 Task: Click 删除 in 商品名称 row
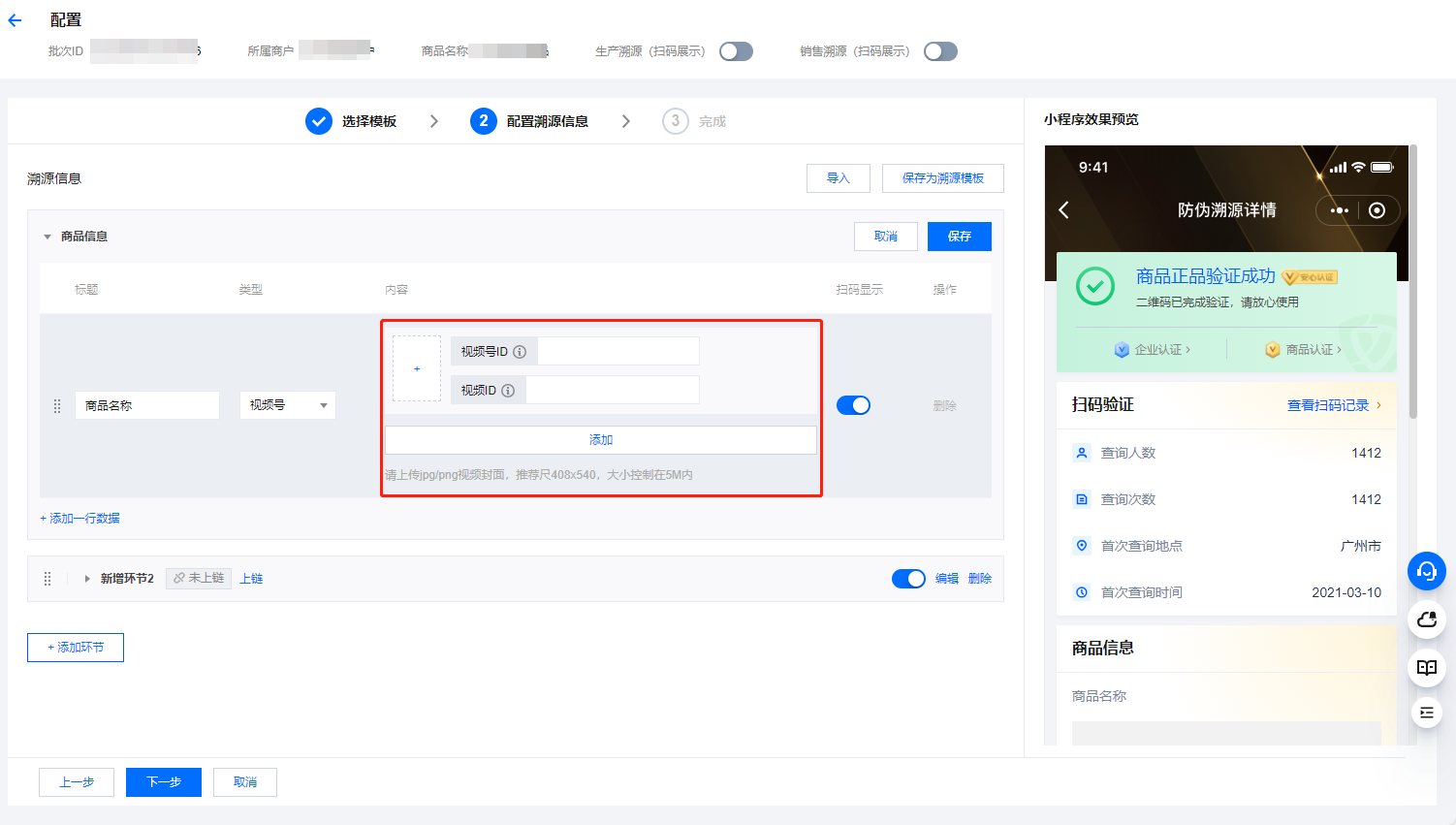[x=945, y=406]
